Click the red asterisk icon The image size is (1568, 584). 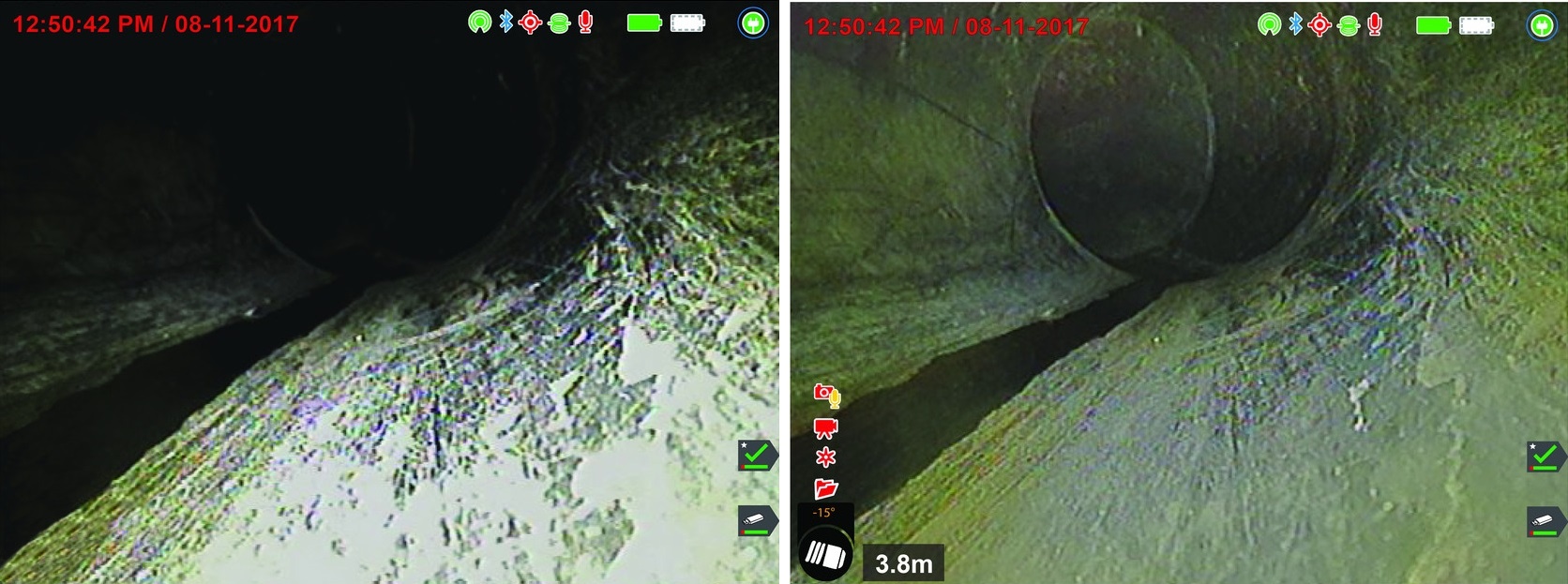pyautogui.click(x=826, y=457)
